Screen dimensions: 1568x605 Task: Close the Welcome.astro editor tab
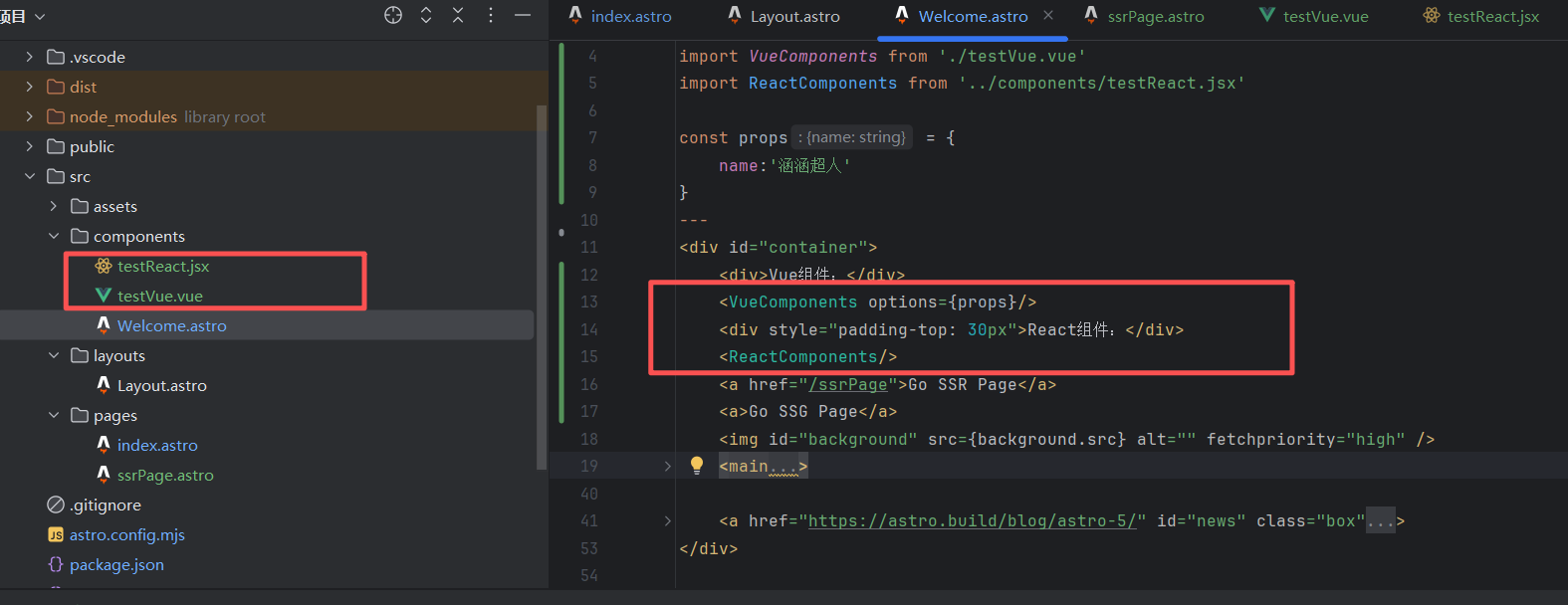click(1048, 15)
